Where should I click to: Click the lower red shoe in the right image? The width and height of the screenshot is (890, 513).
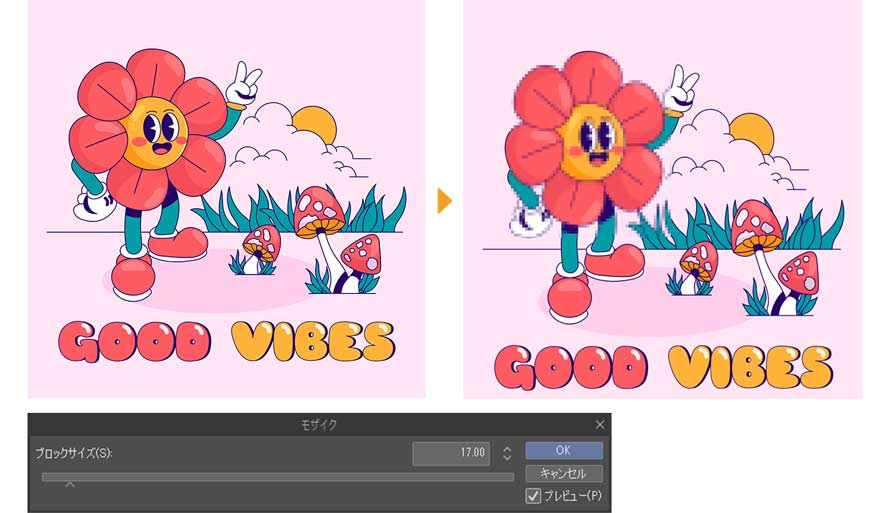click(569, 293)
